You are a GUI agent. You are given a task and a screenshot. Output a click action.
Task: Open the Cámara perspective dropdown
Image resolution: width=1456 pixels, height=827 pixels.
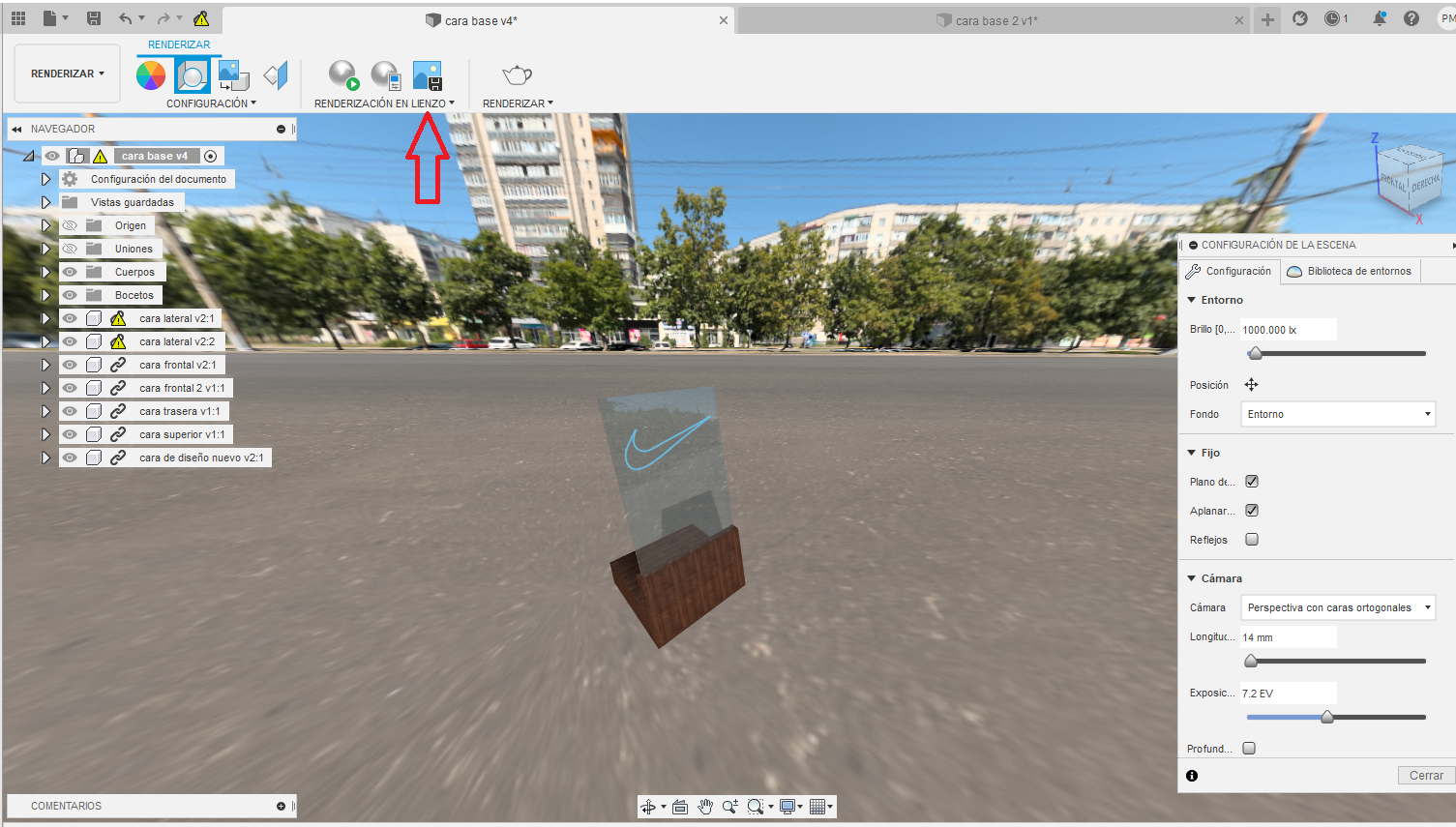(1338, 607)
